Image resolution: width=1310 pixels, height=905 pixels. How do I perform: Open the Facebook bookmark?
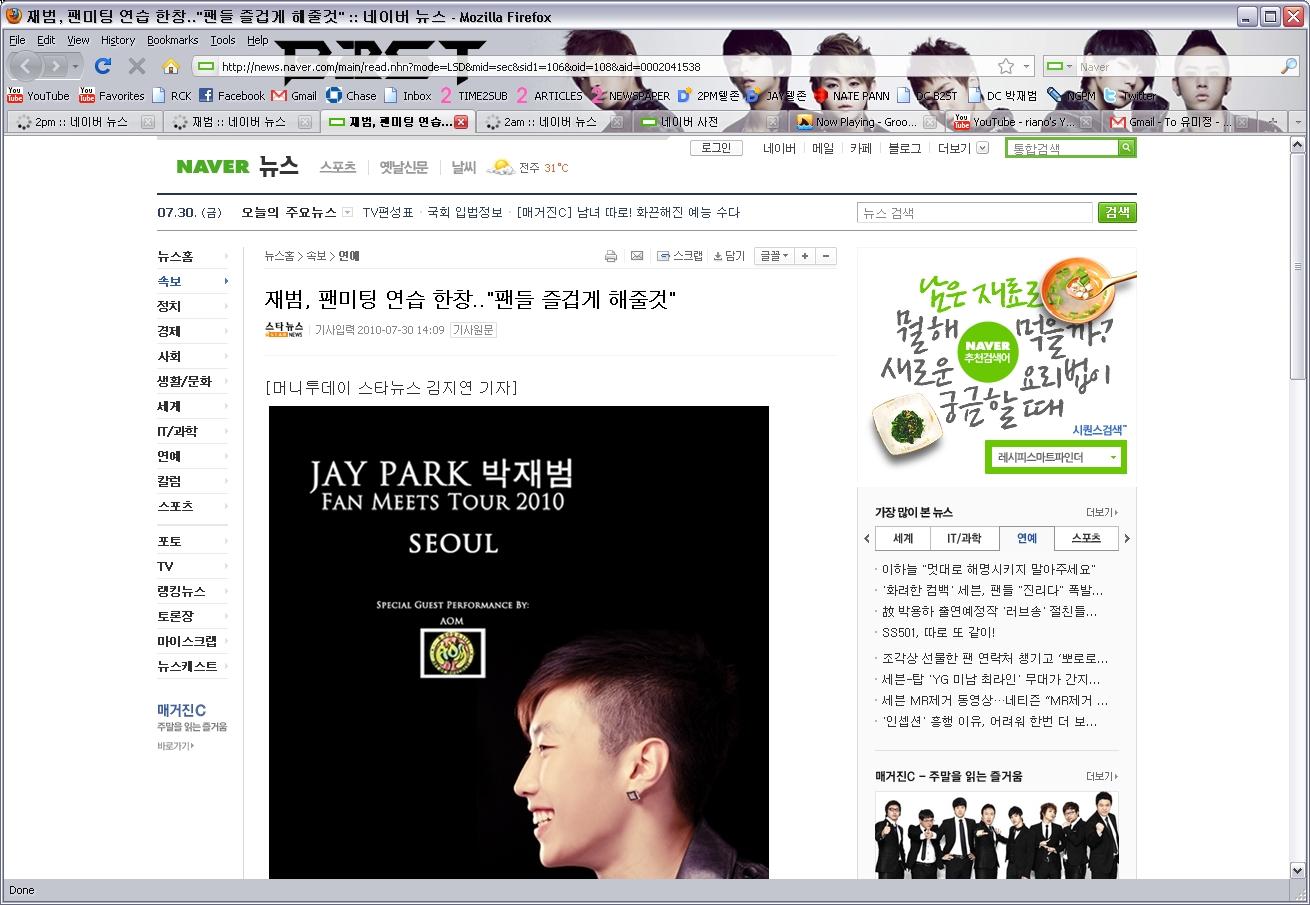(x=231, y=96)
